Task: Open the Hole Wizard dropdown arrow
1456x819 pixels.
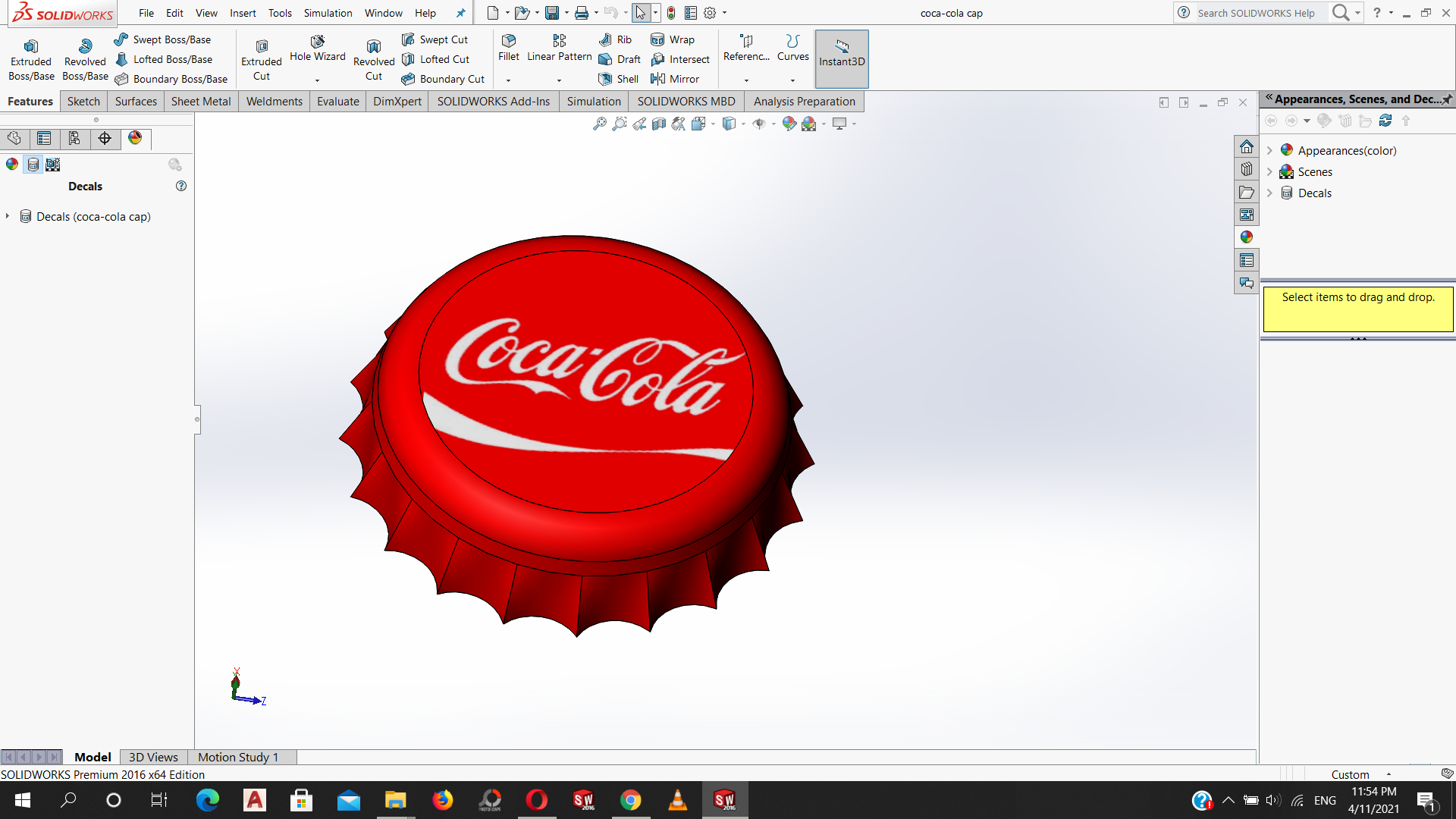Action: 317,80
